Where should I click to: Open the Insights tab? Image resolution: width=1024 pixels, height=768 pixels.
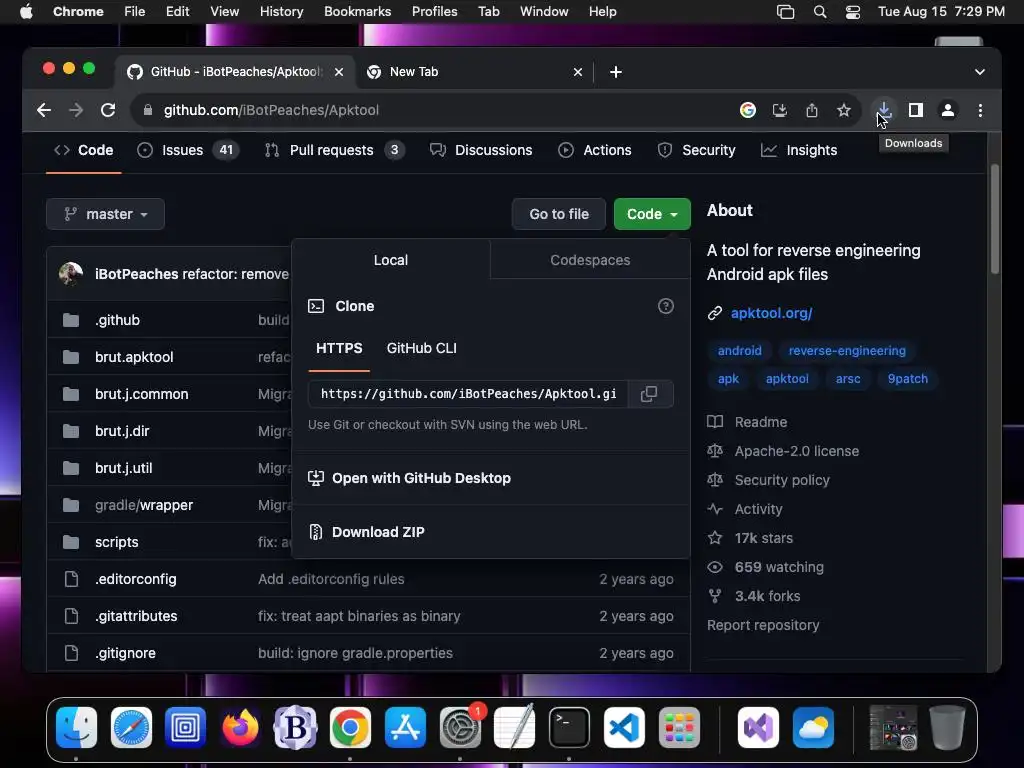(799, 150)
